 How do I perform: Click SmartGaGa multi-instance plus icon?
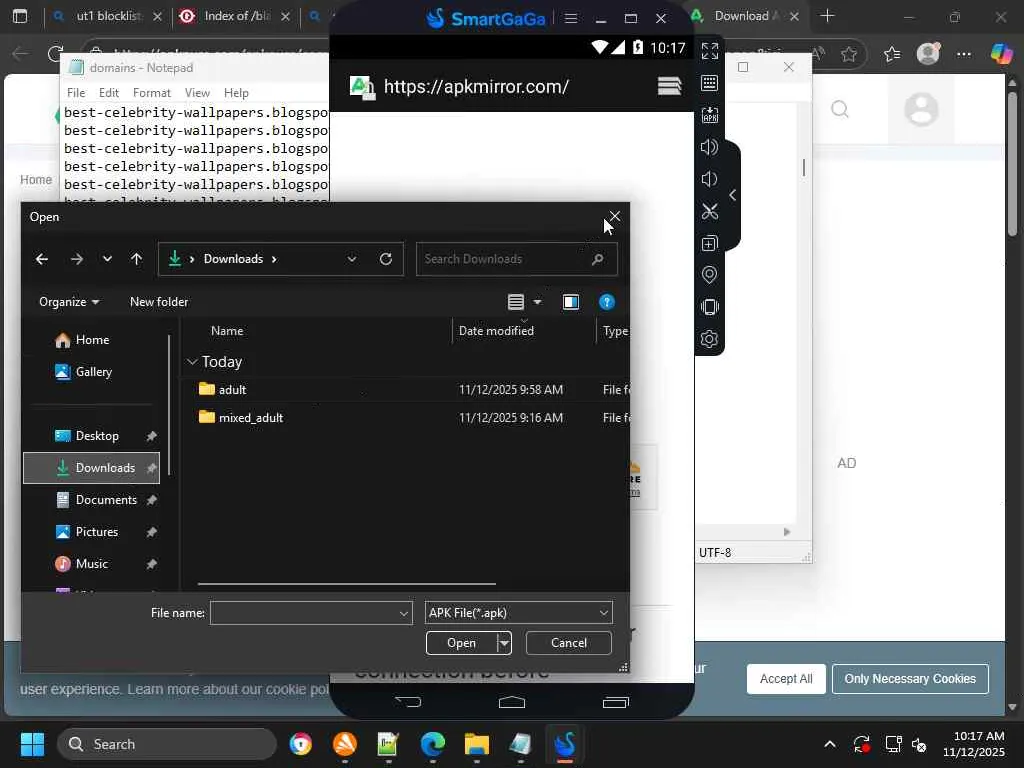tap(709, 243)
